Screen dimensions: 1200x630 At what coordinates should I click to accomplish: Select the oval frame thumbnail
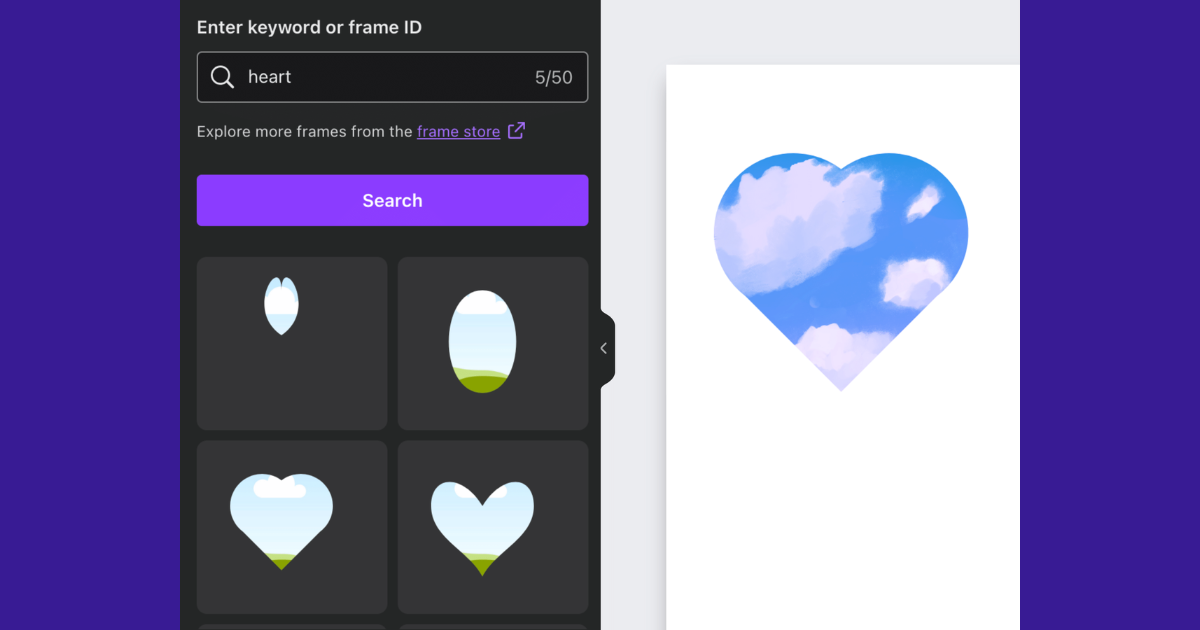[493, 343]
